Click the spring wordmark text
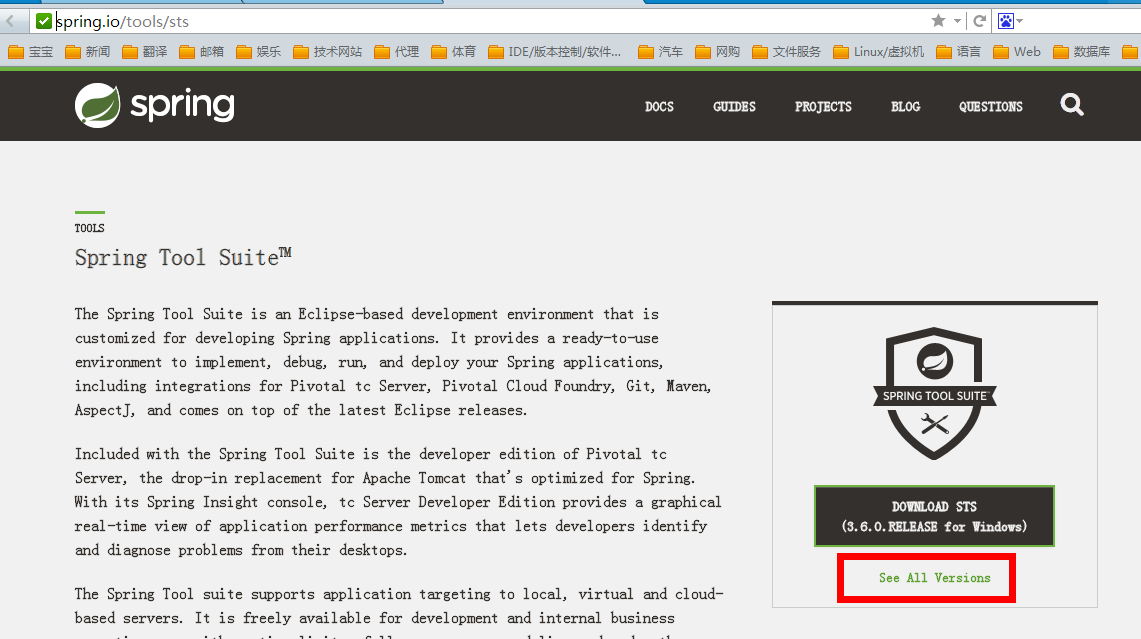Screen dimensions: 1141x639 183,106
